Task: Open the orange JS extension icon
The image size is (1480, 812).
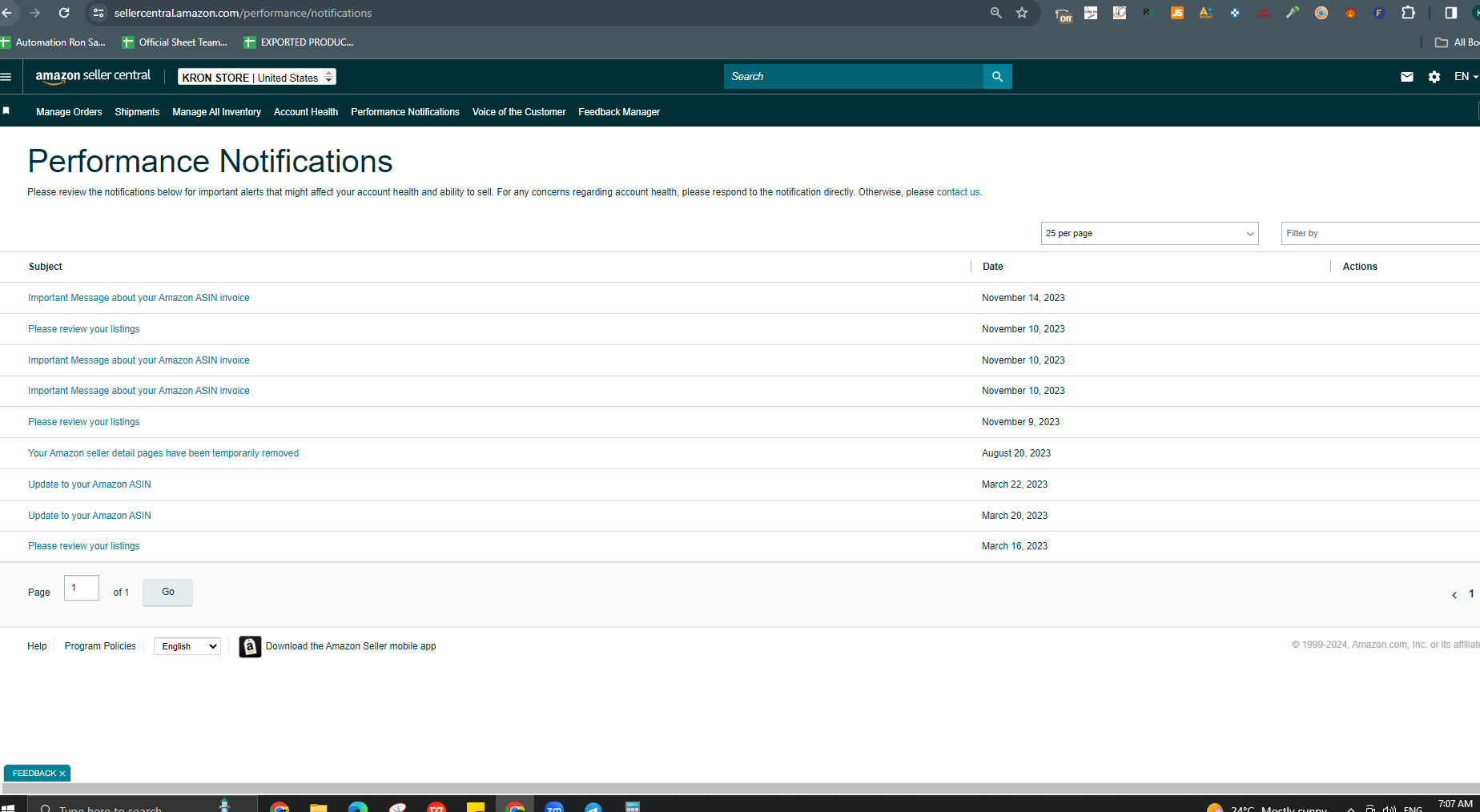Action: pos(1177,13)
